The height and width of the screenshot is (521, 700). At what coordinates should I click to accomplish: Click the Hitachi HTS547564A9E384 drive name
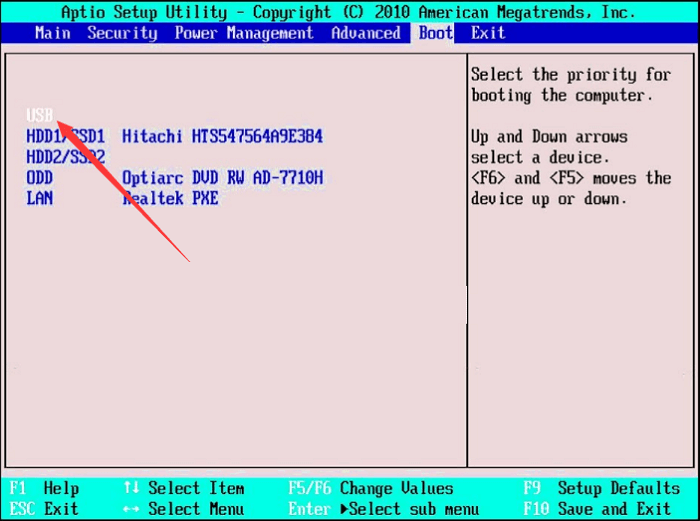point(222,136)
